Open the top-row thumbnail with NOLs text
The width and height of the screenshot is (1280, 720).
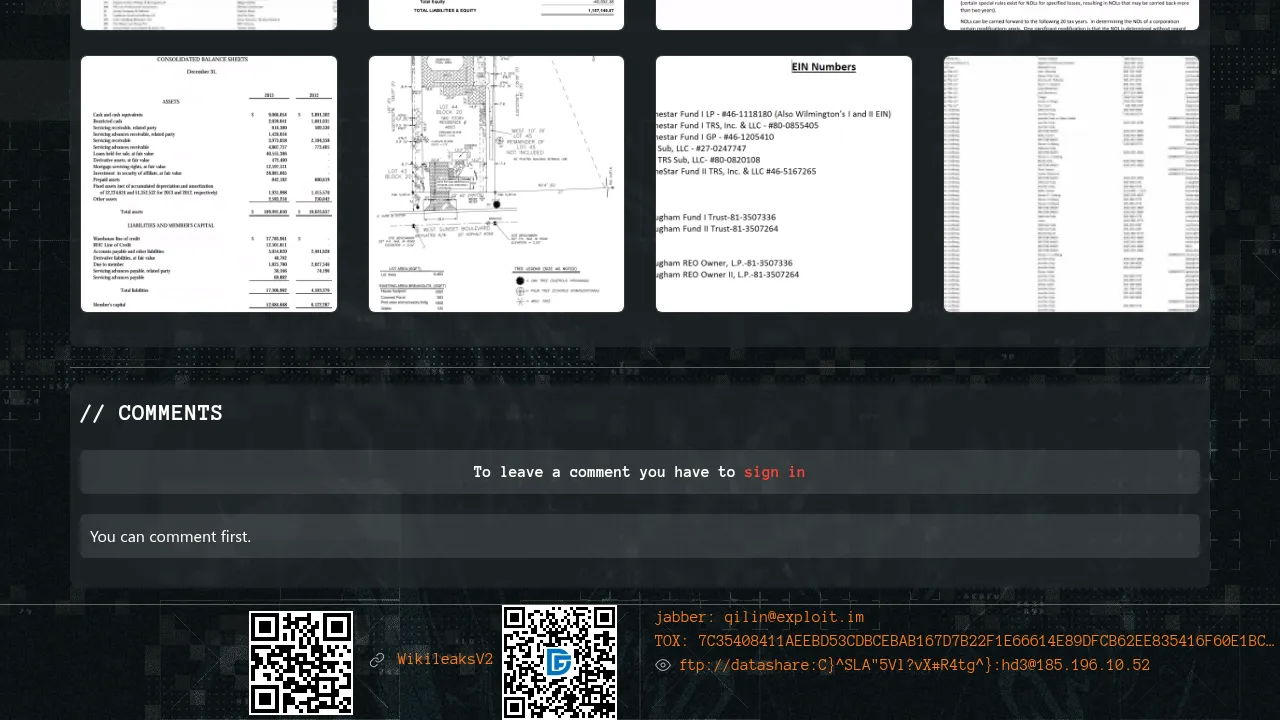pos(1071,14)
